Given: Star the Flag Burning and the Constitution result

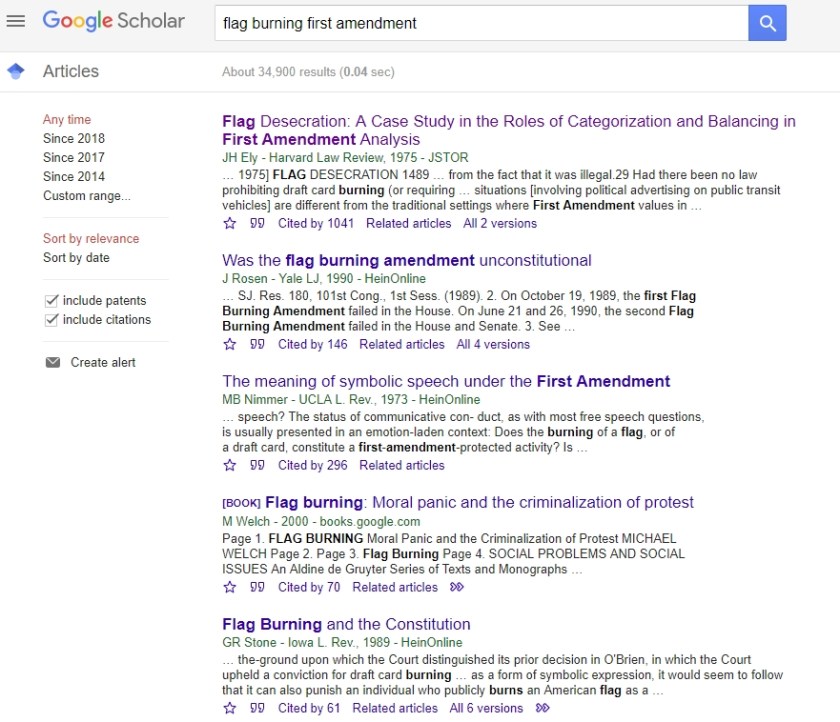Looking at the screenshot, I should click(230, 707).
